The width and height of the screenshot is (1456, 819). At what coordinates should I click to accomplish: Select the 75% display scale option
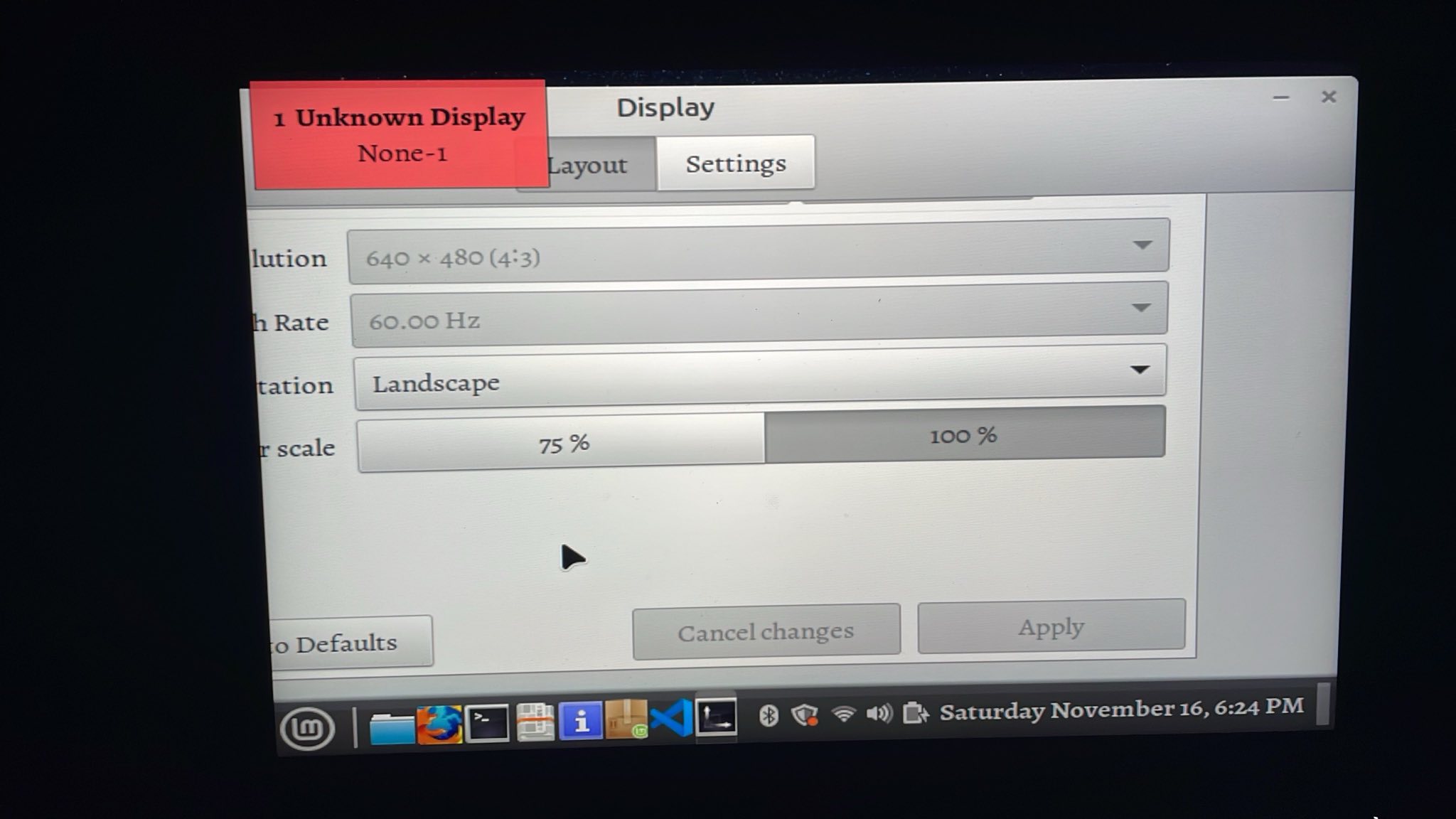564,440
